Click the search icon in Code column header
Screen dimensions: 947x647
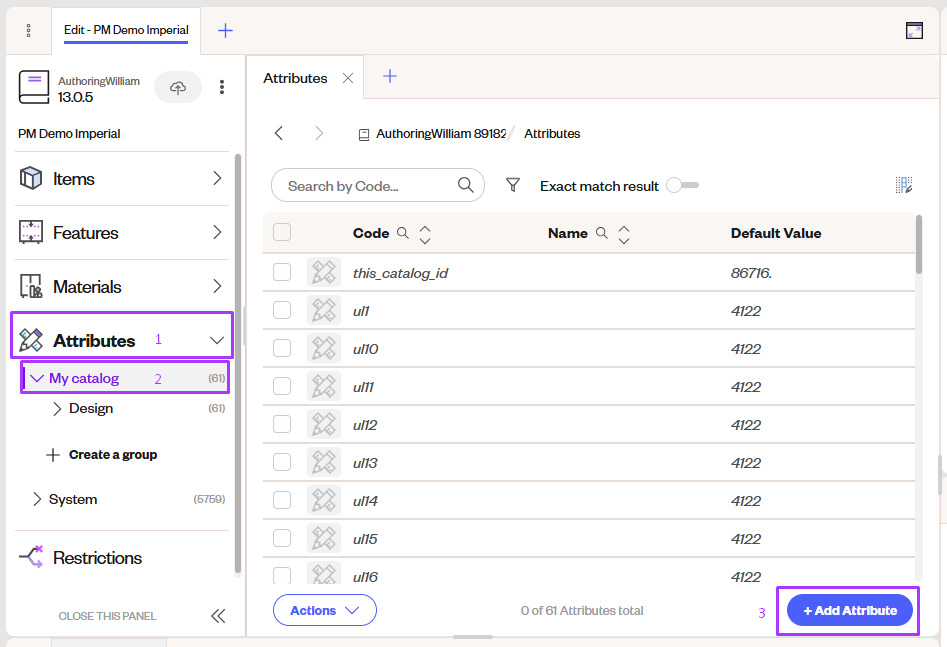click(403, 233)
